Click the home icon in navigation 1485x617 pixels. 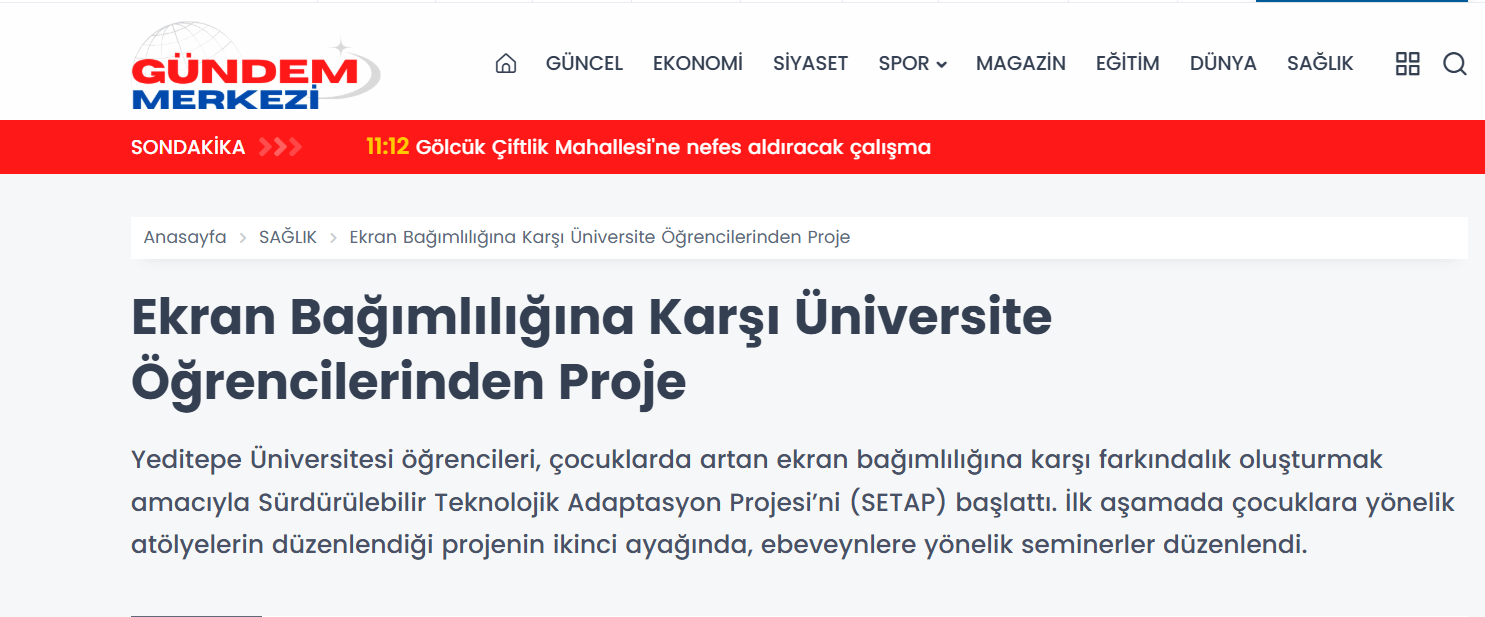click(x=506, y=64)
